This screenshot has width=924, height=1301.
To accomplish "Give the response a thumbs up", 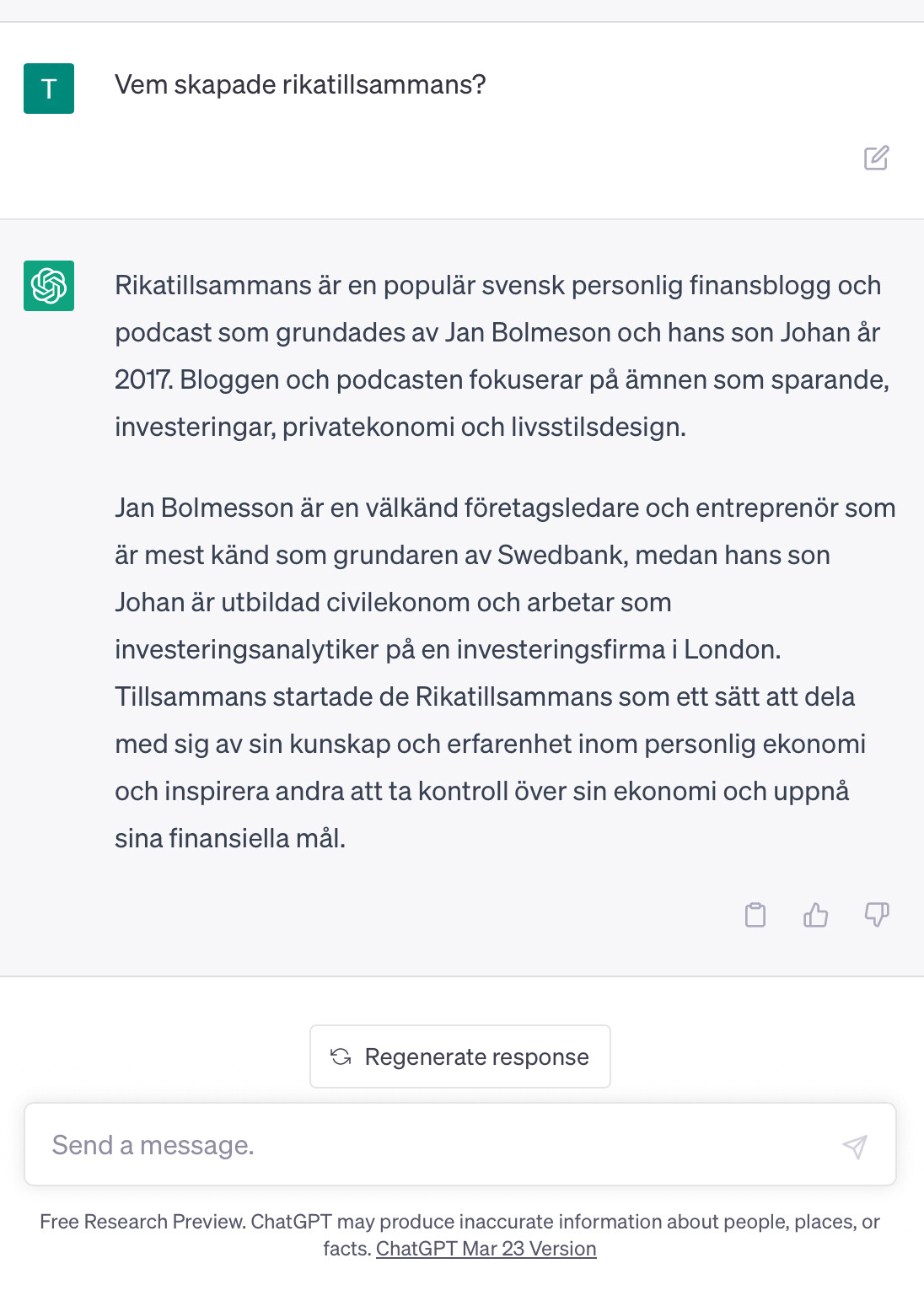I will 815,915.
